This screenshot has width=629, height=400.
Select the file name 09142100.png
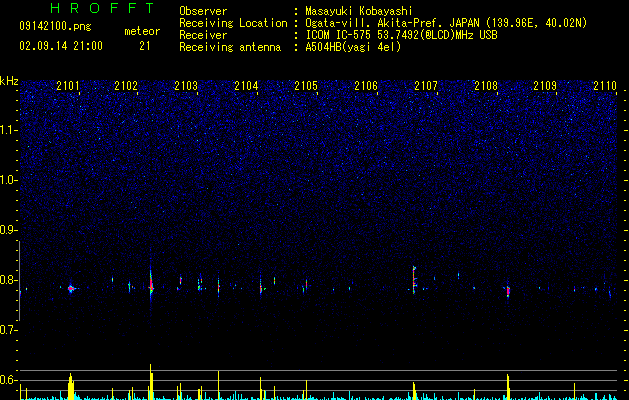pos(55,27)
